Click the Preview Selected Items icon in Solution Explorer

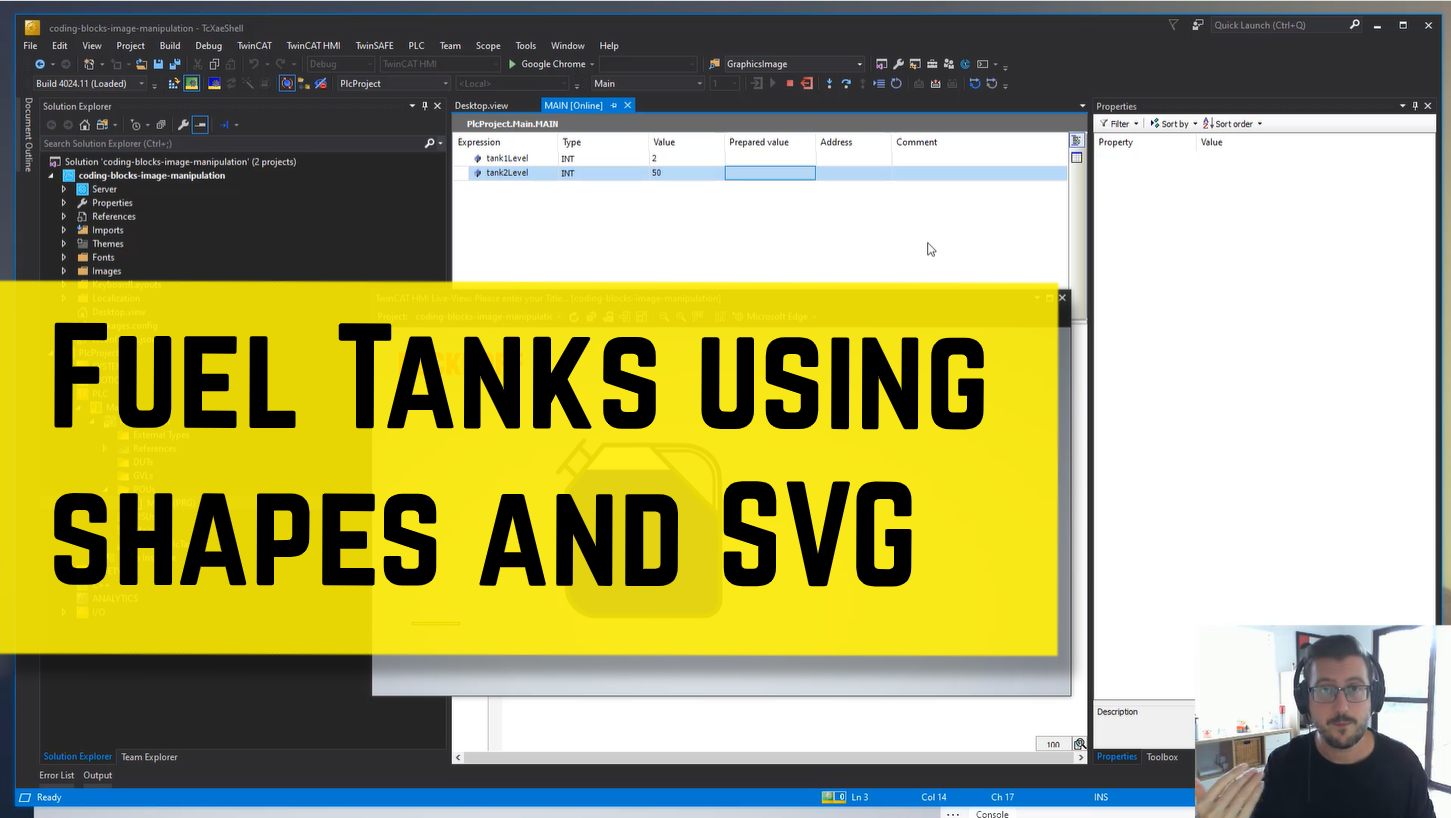pos(200,125)
